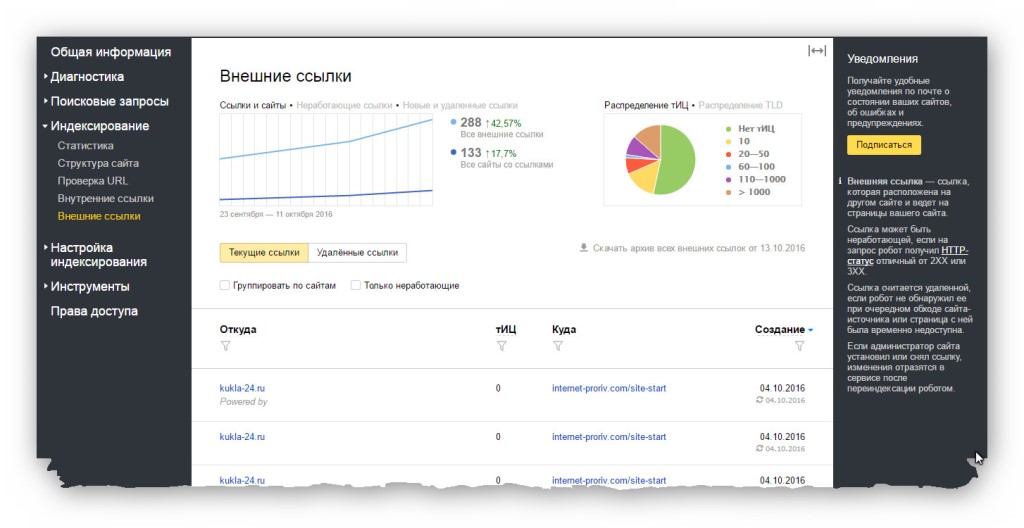Open Общая информация in sidebar
Image resolution: width=1024 pixels, height=528 pixels.
click(x=111, y=52)
